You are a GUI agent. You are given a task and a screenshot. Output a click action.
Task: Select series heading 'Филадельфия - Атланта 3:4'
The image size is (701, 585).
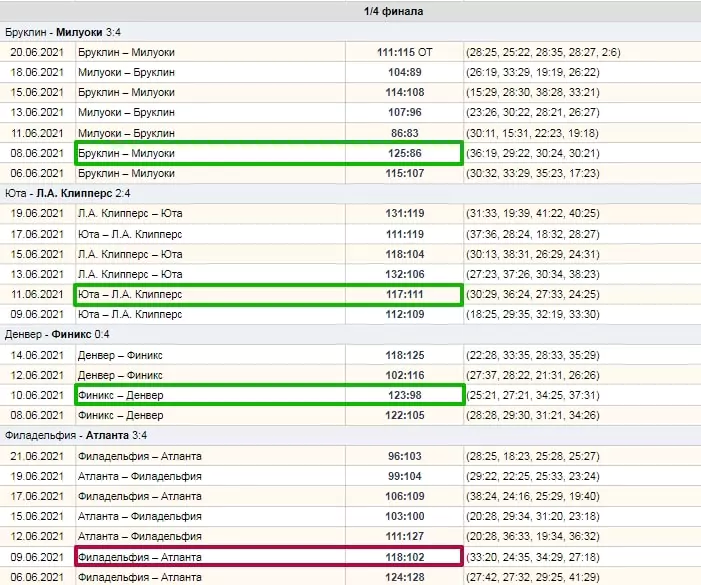click(x=76, y=435)
